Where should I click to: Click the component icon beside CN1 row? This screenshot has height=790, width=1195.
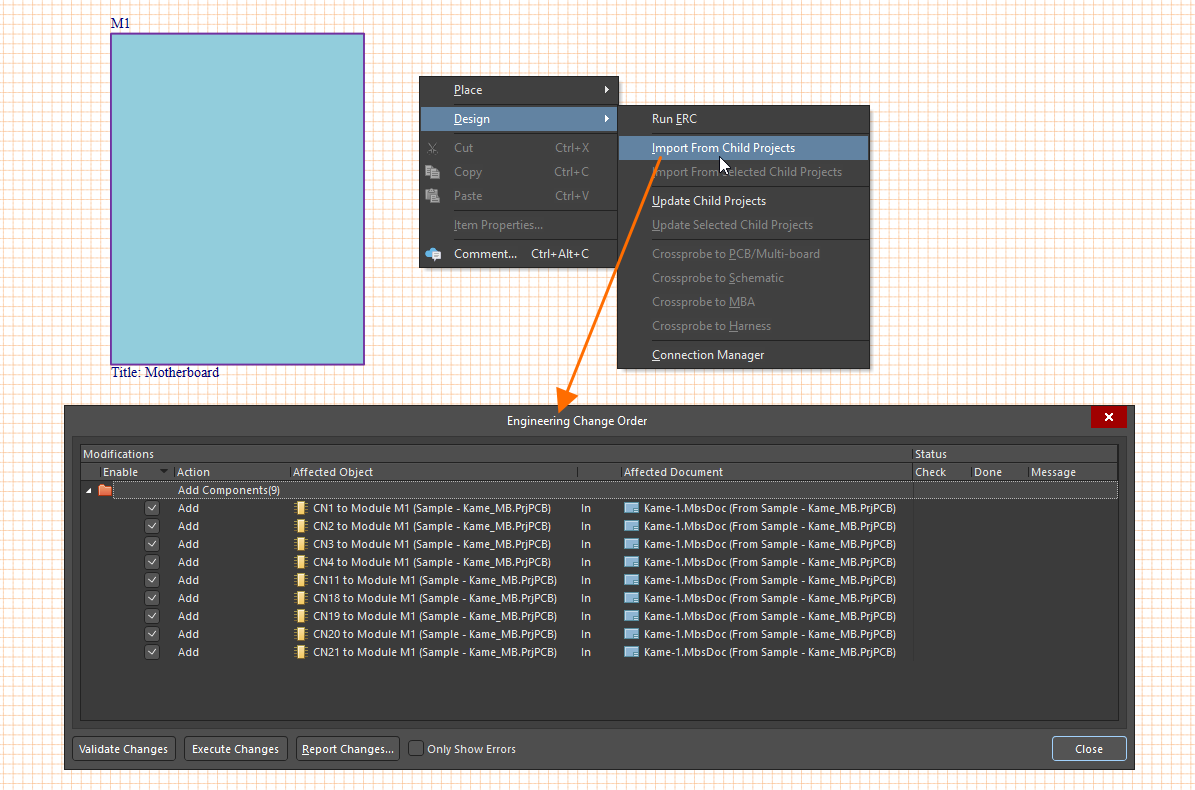tap(301, 508)
